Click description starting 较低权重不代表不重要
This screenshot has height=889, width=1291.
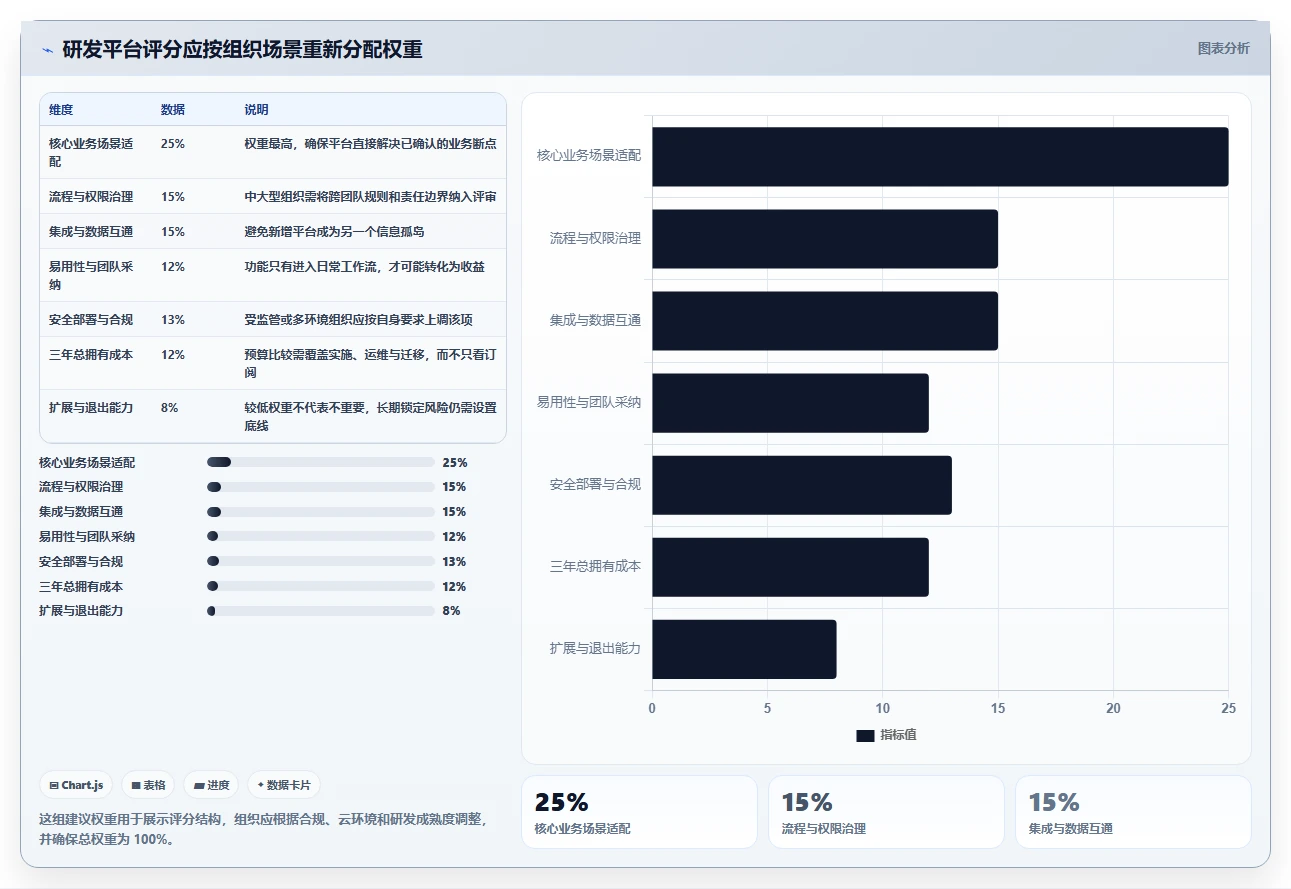(371, 416)
